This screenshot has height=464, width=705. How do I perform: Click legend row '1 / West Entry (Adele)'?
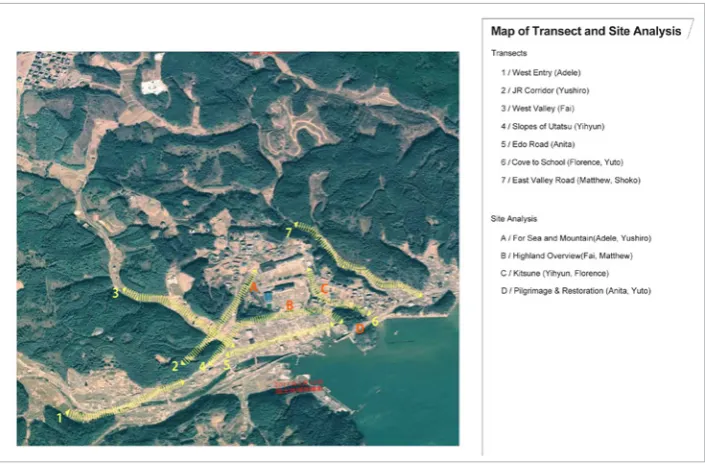(541, 72)
